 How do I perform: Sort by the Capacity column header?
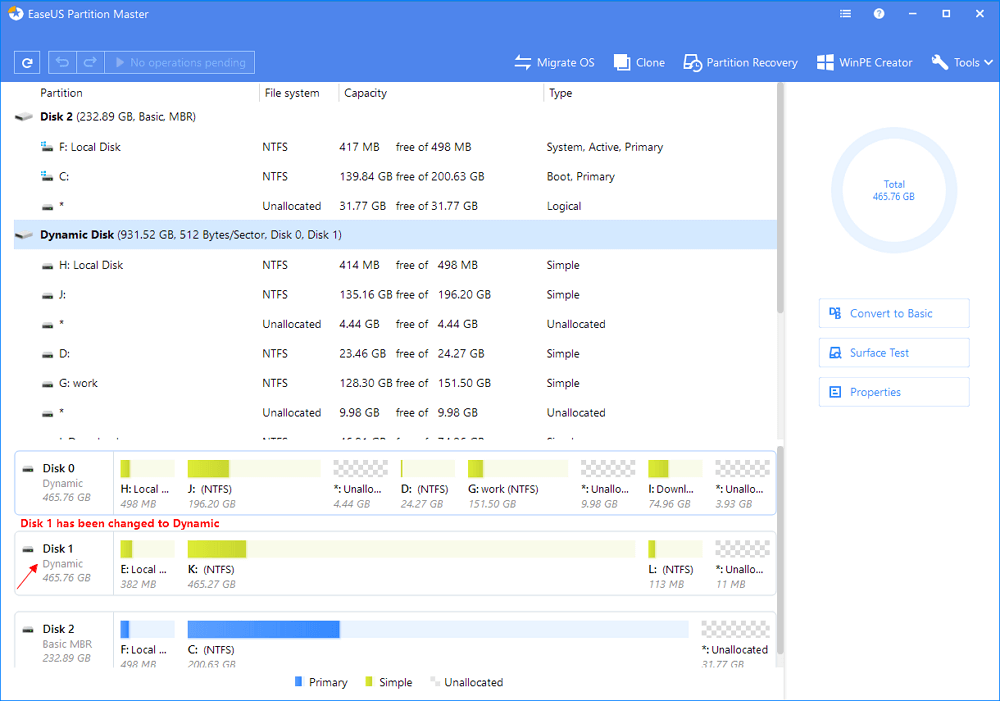[366, 93]
